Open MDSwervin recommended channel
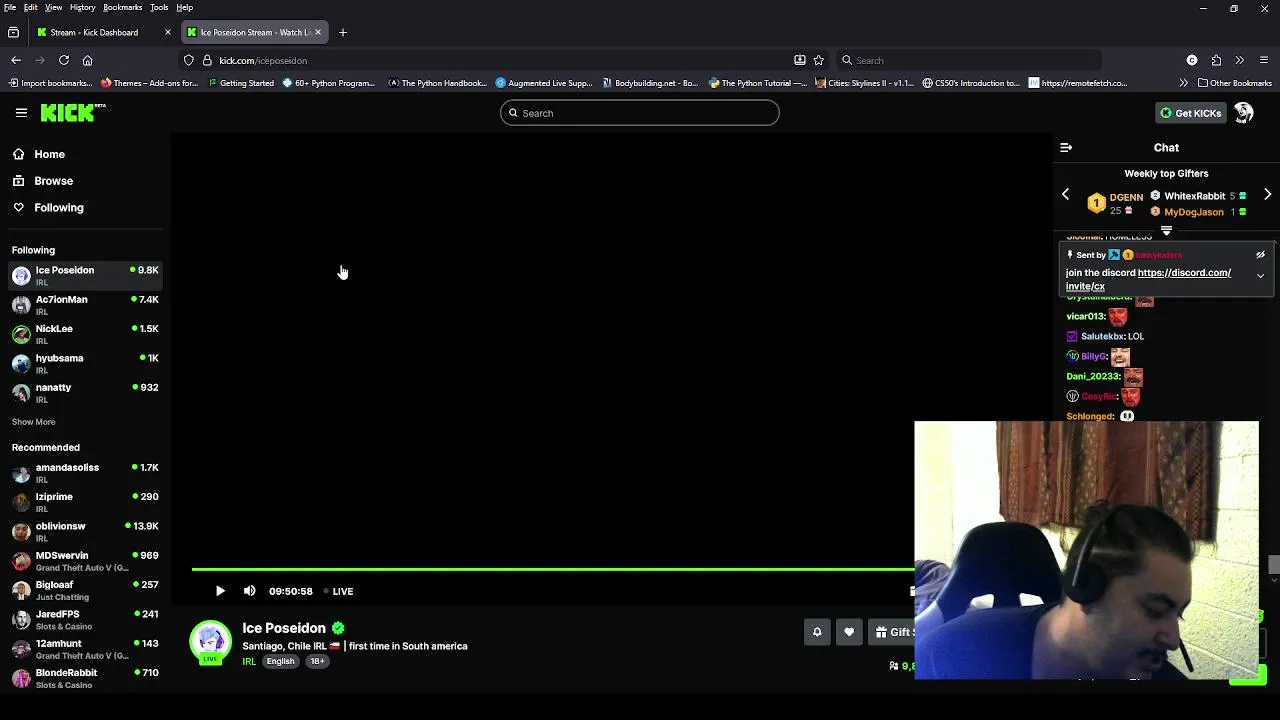This screenshot has width=1280, height=720. tap(85, 561)
